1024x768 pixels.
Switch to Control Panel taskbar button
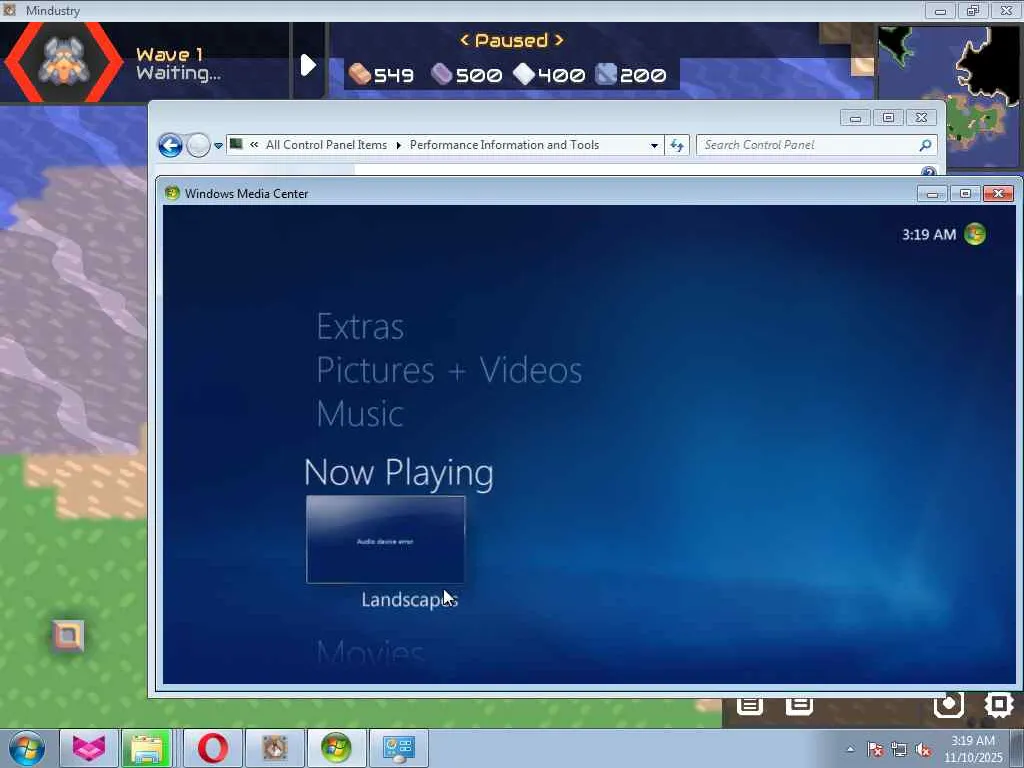pyautogui.click(x=398, y=748)
